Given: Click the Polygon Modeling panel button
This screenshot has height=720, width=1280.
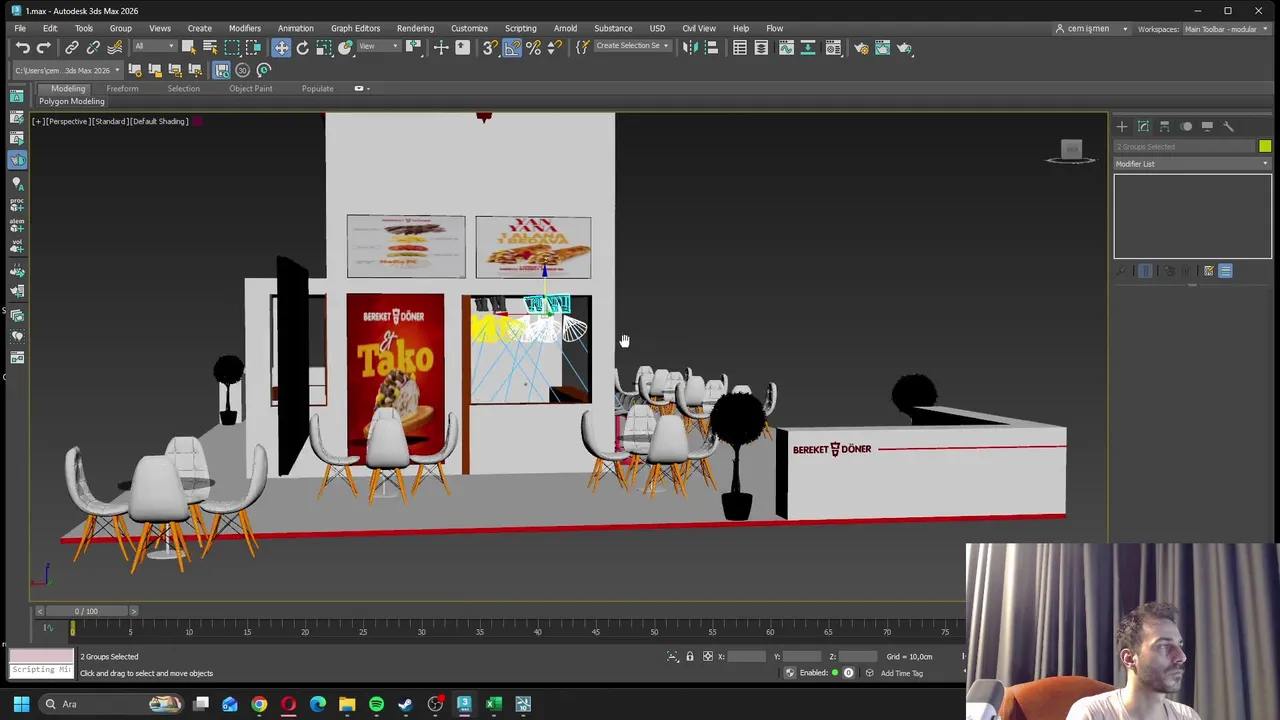Looking at the screenshot, I should (71, 102).
